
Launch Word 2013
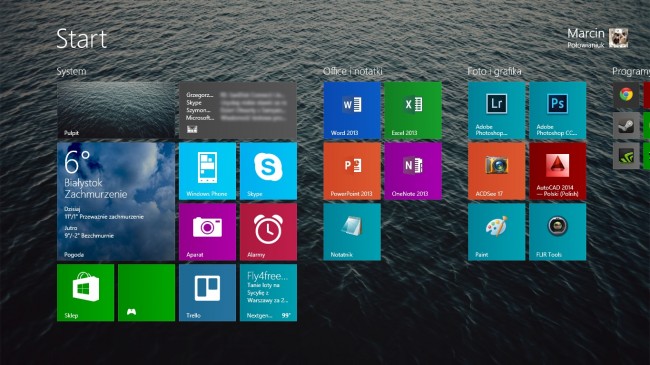click(x=352, y=110)
